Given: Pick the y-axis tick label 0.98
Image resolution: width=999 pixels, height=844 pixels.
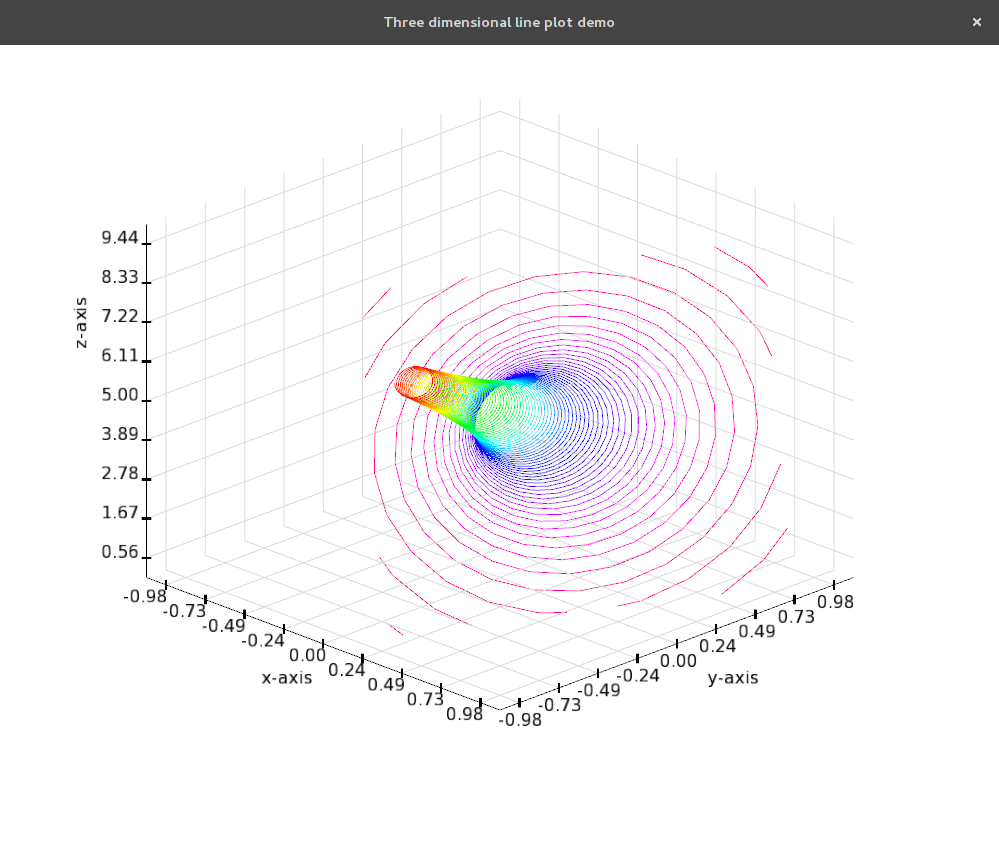Looking at the screenshot, I should [x=835, y=602].
